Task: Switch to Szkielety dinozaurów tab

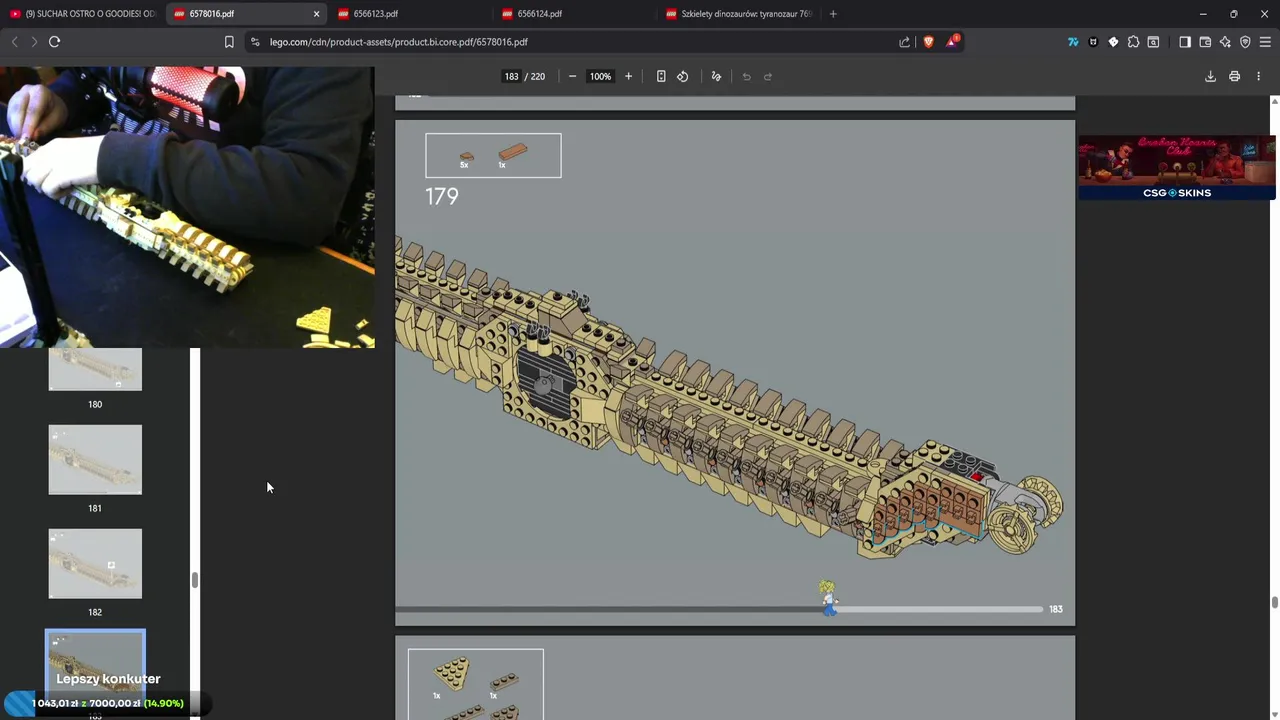Action: 738,14
